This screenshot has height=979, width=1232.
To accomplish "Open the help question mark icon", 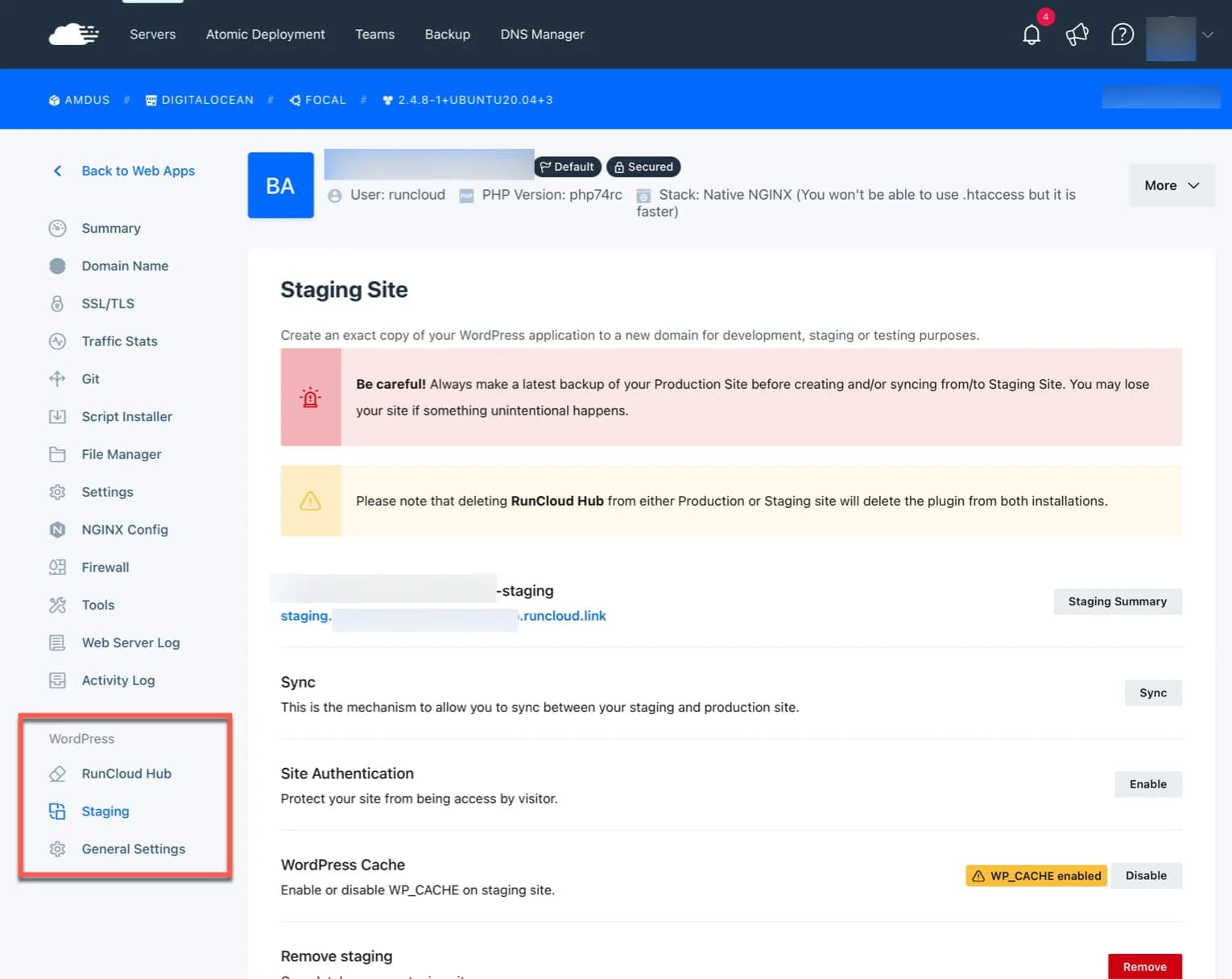I will point(1122,35).
